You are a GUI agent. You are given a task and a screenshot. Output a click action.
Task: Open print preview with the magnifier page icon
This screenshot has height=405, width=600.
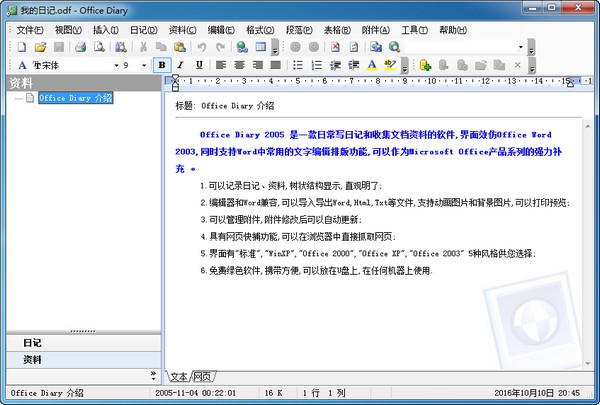tap(99, 47)
